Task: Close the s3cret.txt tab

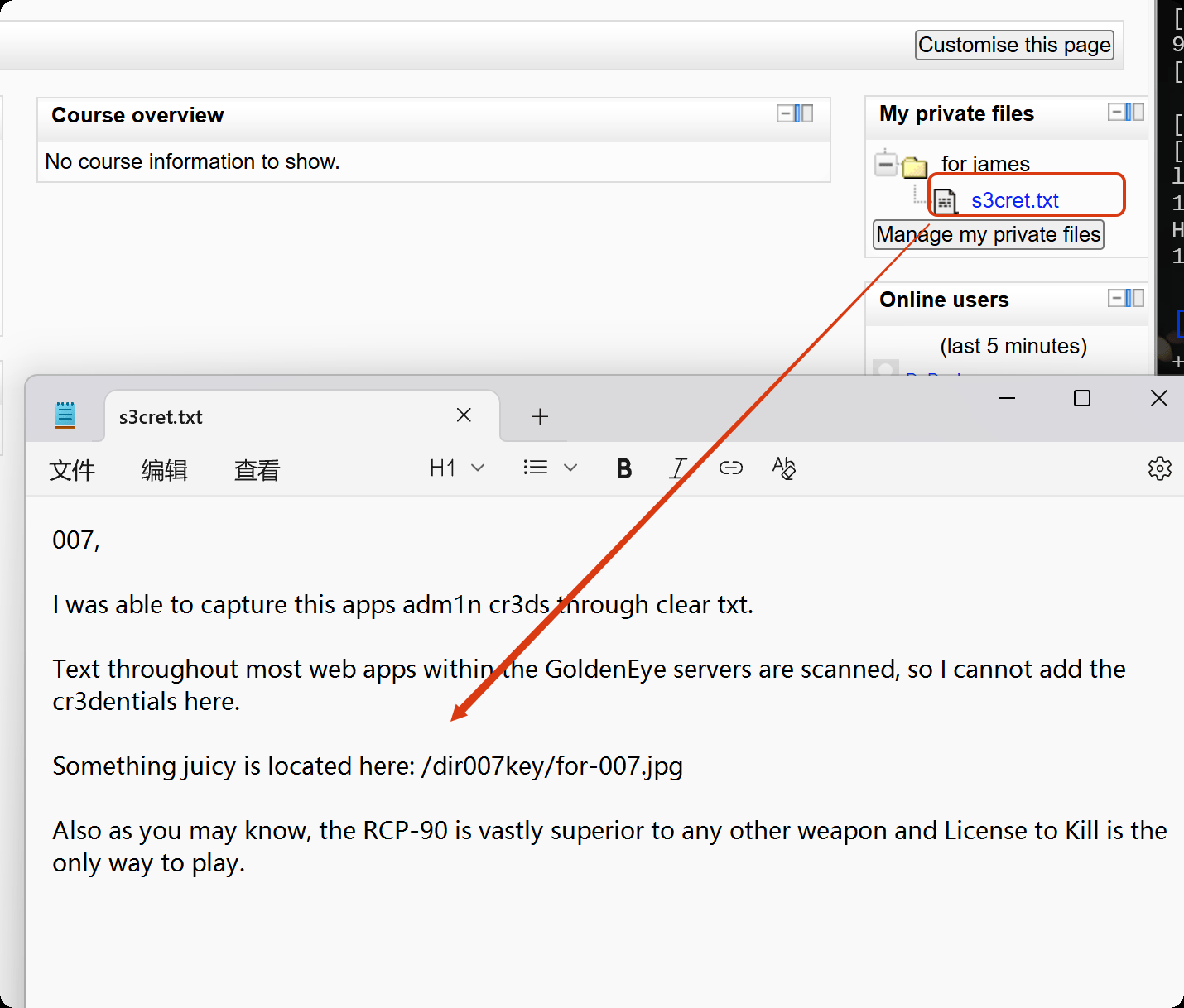Action: click(x=464, y=415)
